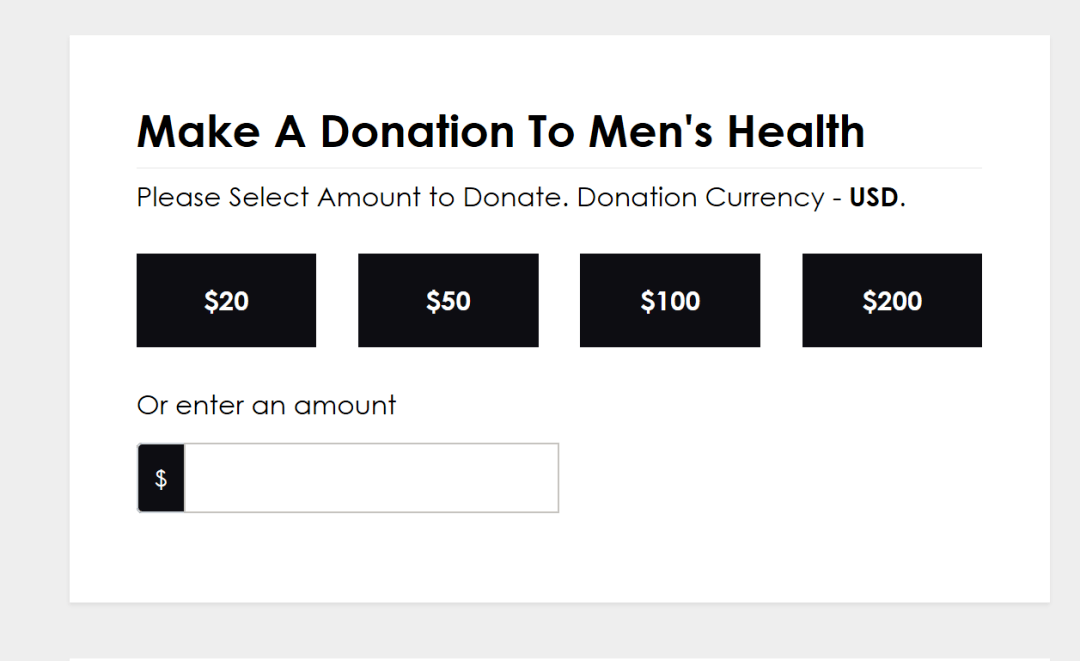Click the custom amount input field
The image size is (1080, 661).
[x=370, y=478]
